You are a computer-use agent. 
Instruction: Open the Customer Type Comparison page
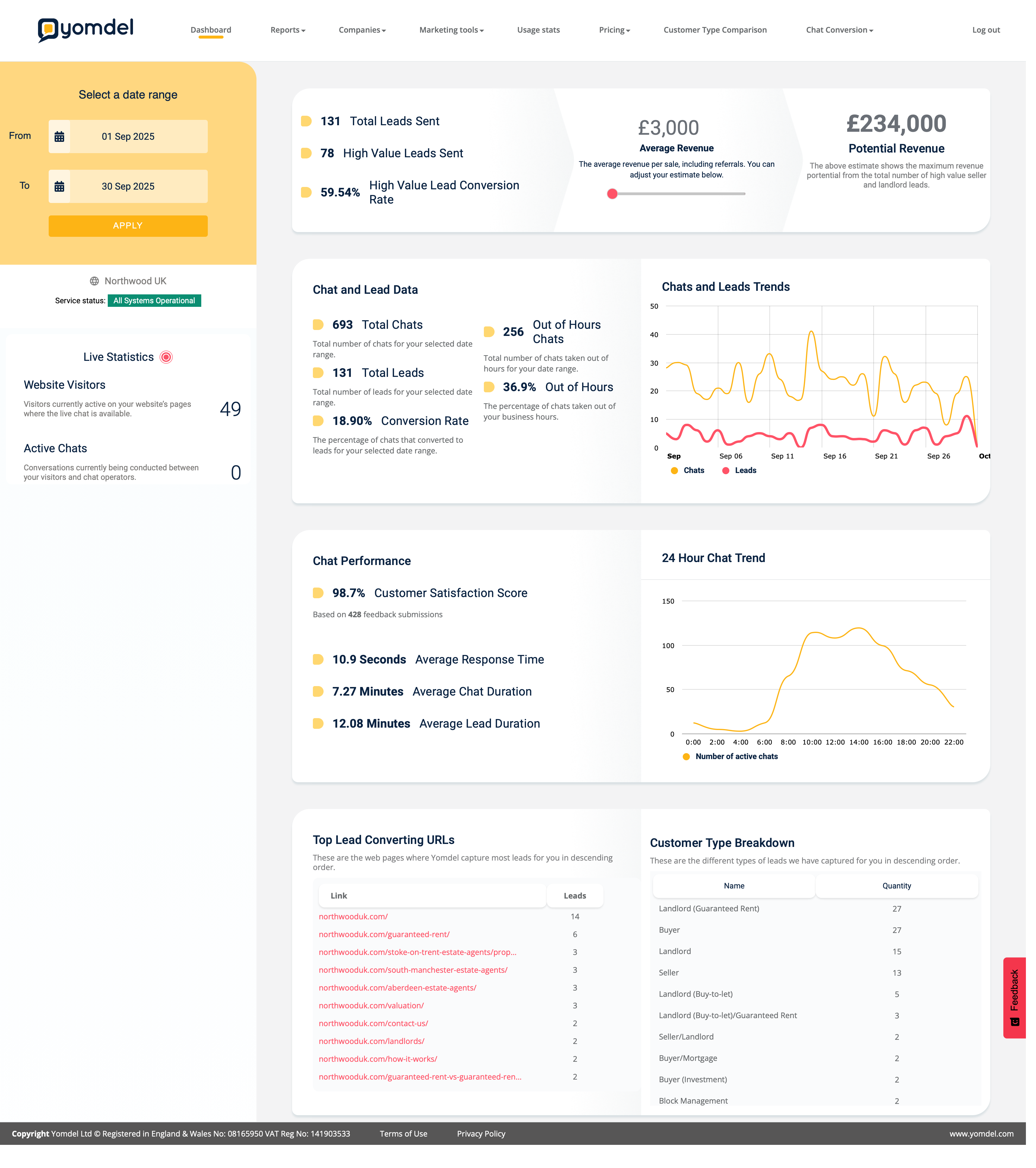point(715,30)
